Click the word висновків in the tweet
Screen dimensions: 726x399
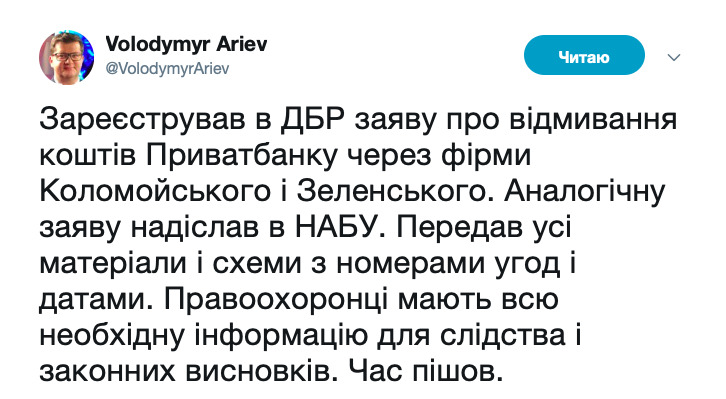pyautogui.click(x=259, y=372)
